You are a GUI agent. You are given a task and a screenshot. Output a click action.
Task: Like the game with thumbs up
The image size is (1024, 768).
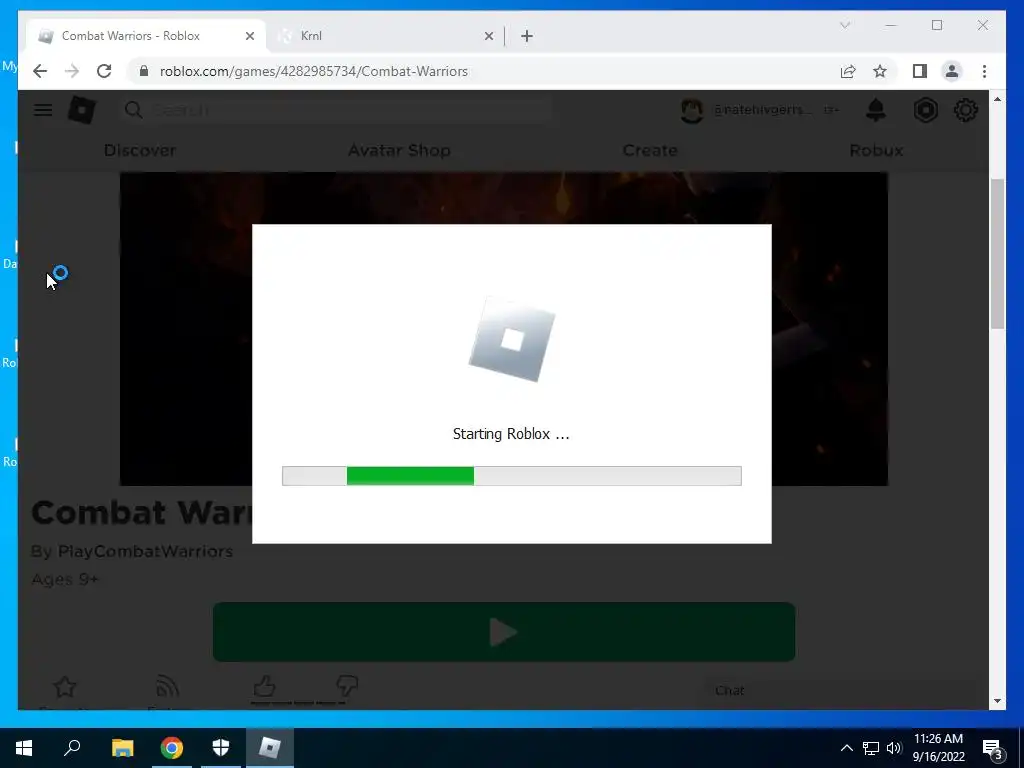[x=264, y=686]
